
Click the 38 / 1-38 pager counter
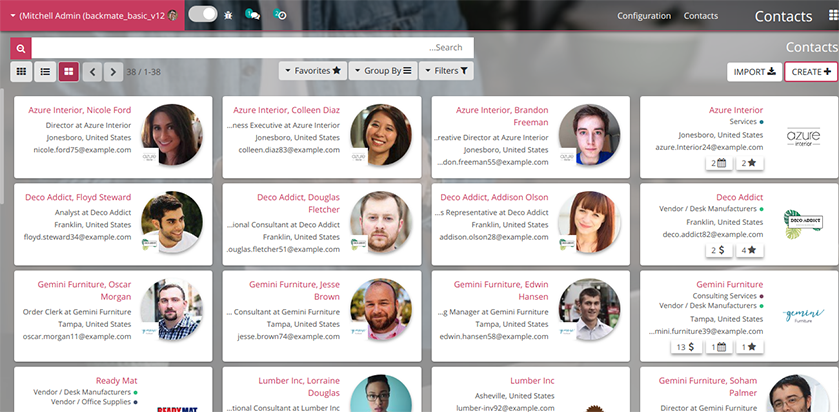click(x=143, y=72)
